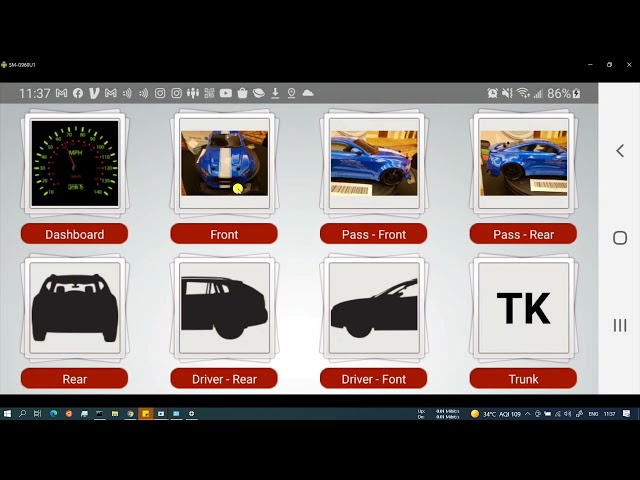This screenshot has width=640, height=480.
Task: Click the red Front button
Action: click(x=224, y=234)
